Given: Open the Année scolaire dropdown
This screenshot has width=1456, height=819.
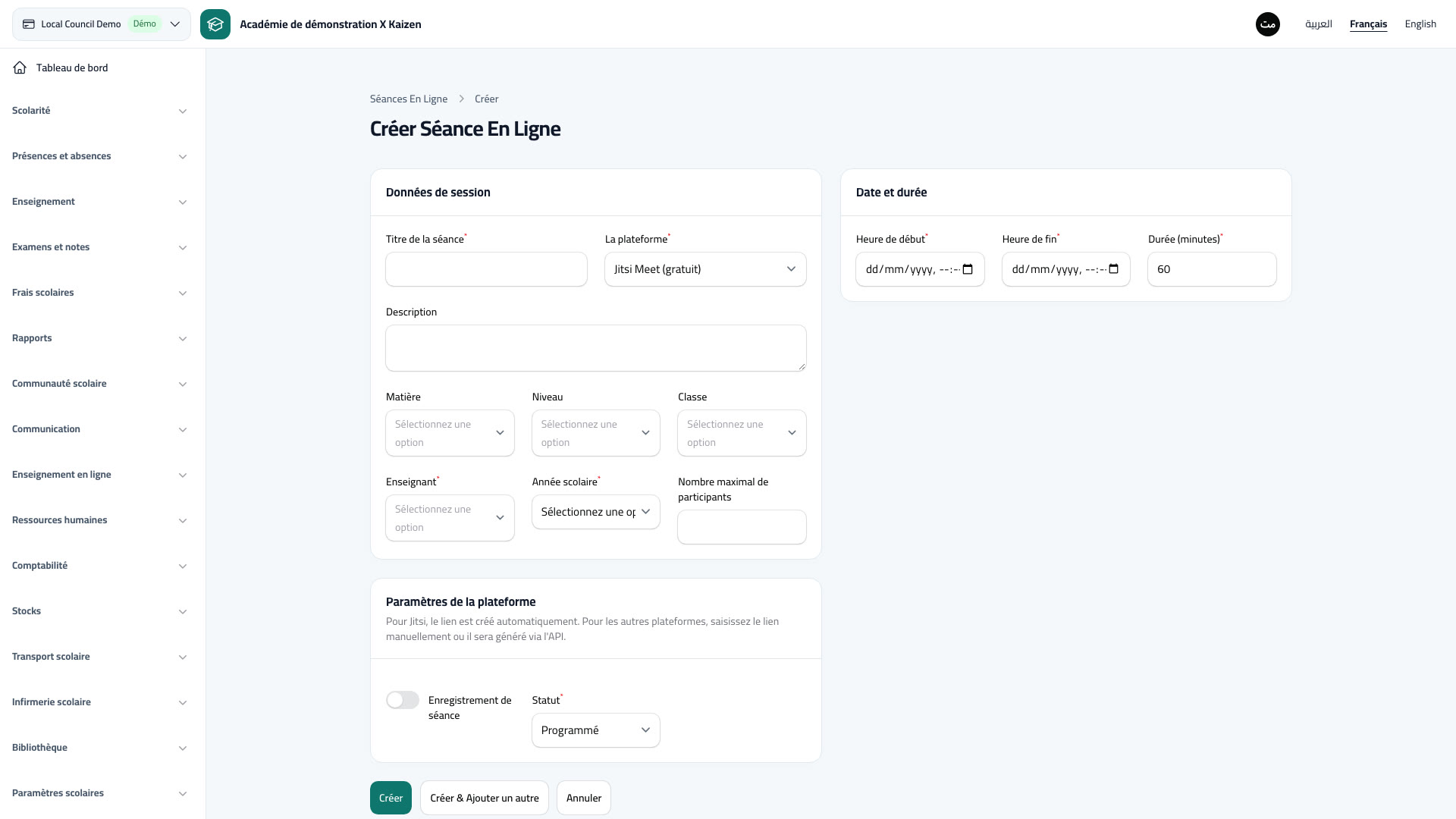Looking at the screenshot, I should pos(596,512).
